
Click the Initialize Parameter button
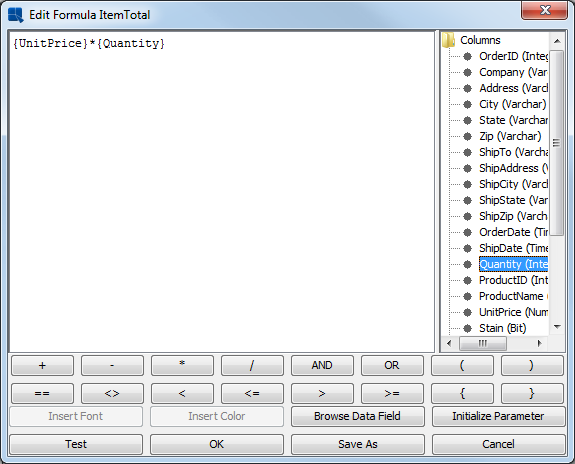(x=498, y=416)
